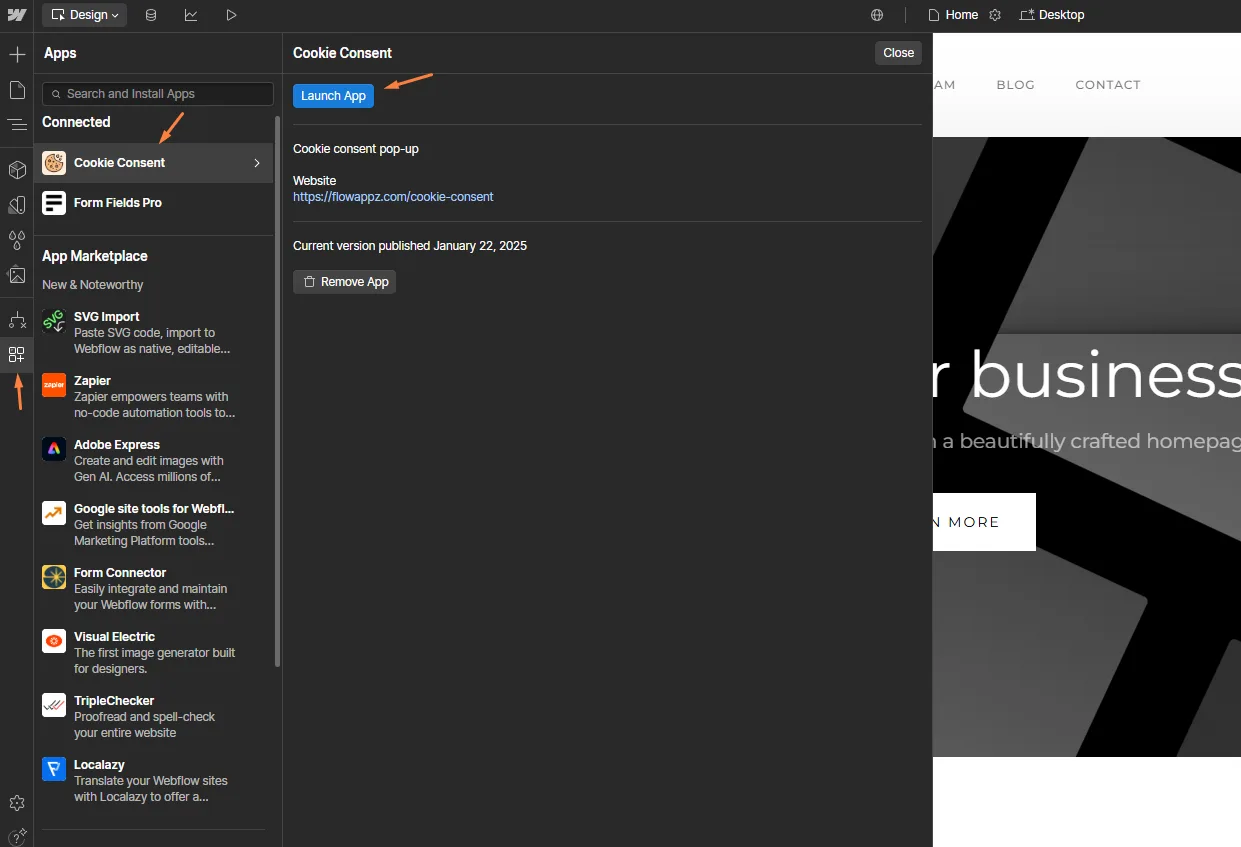This screenshot has width=1241, height=847.
Task: Open the Visual Electric marketplace app
Action: (153, 653)
